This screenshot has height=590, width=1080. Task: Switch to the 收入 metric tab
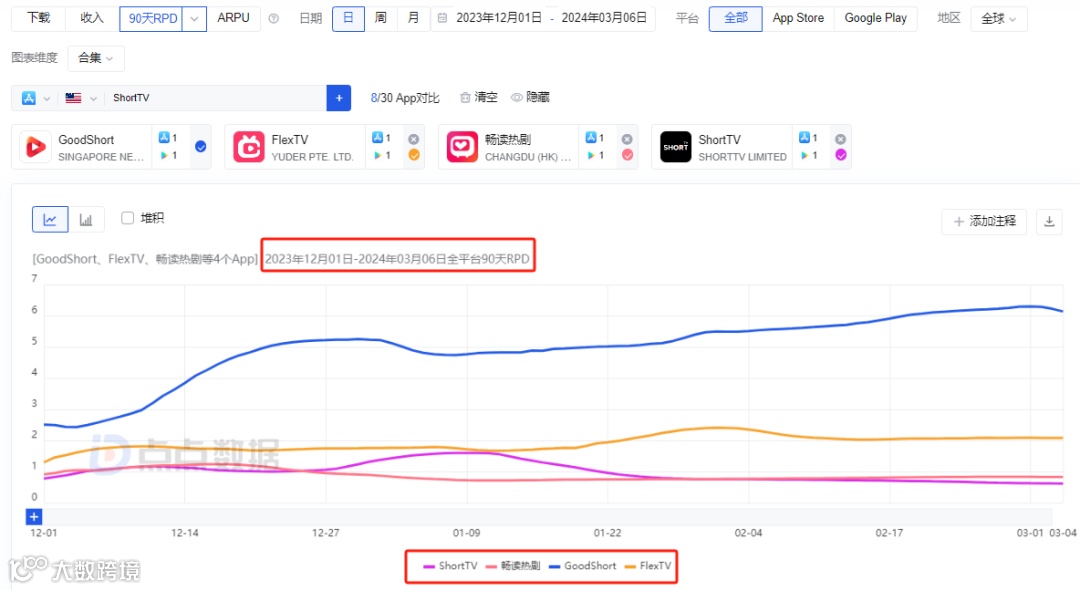tap(92, 18)
